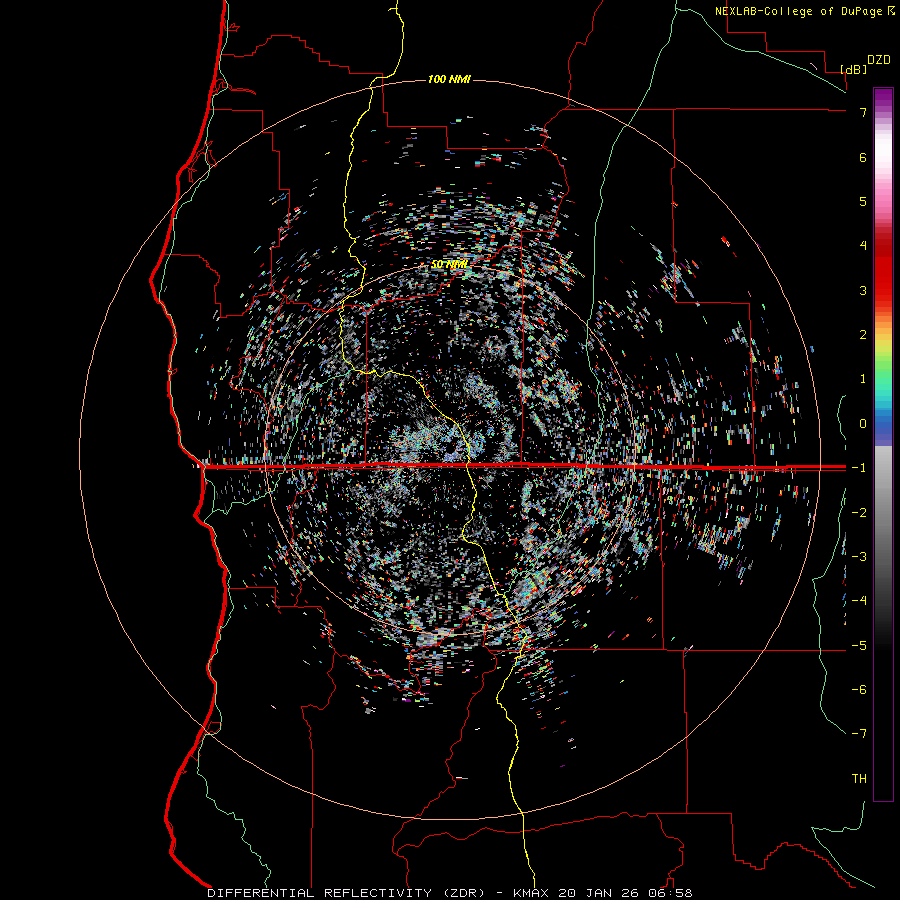Click the positive 2 scale value
The height and width of the screenshot is (900, 900).
(x=863, y=335)
